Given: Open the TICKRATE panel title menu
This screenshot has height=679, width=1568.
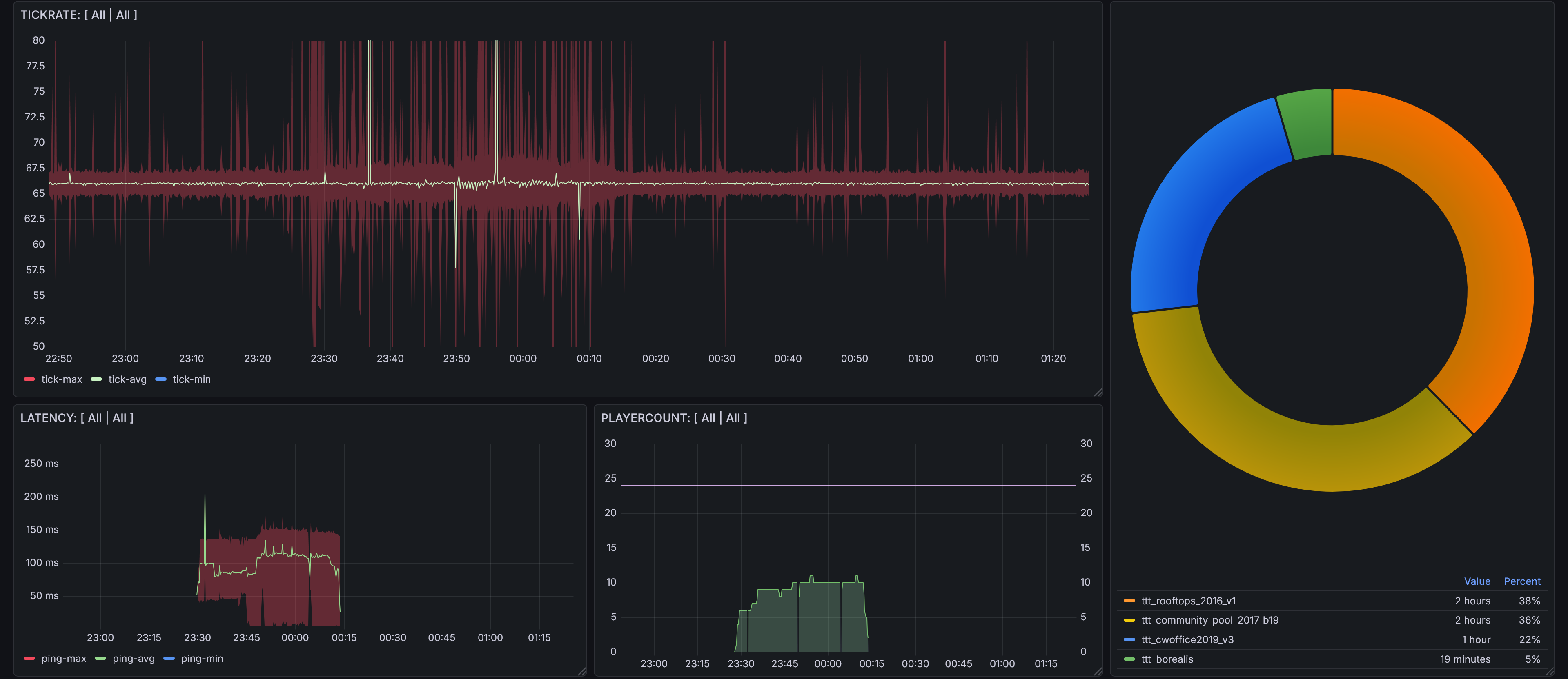Looking at the screenshot, I should pos(79,15).
